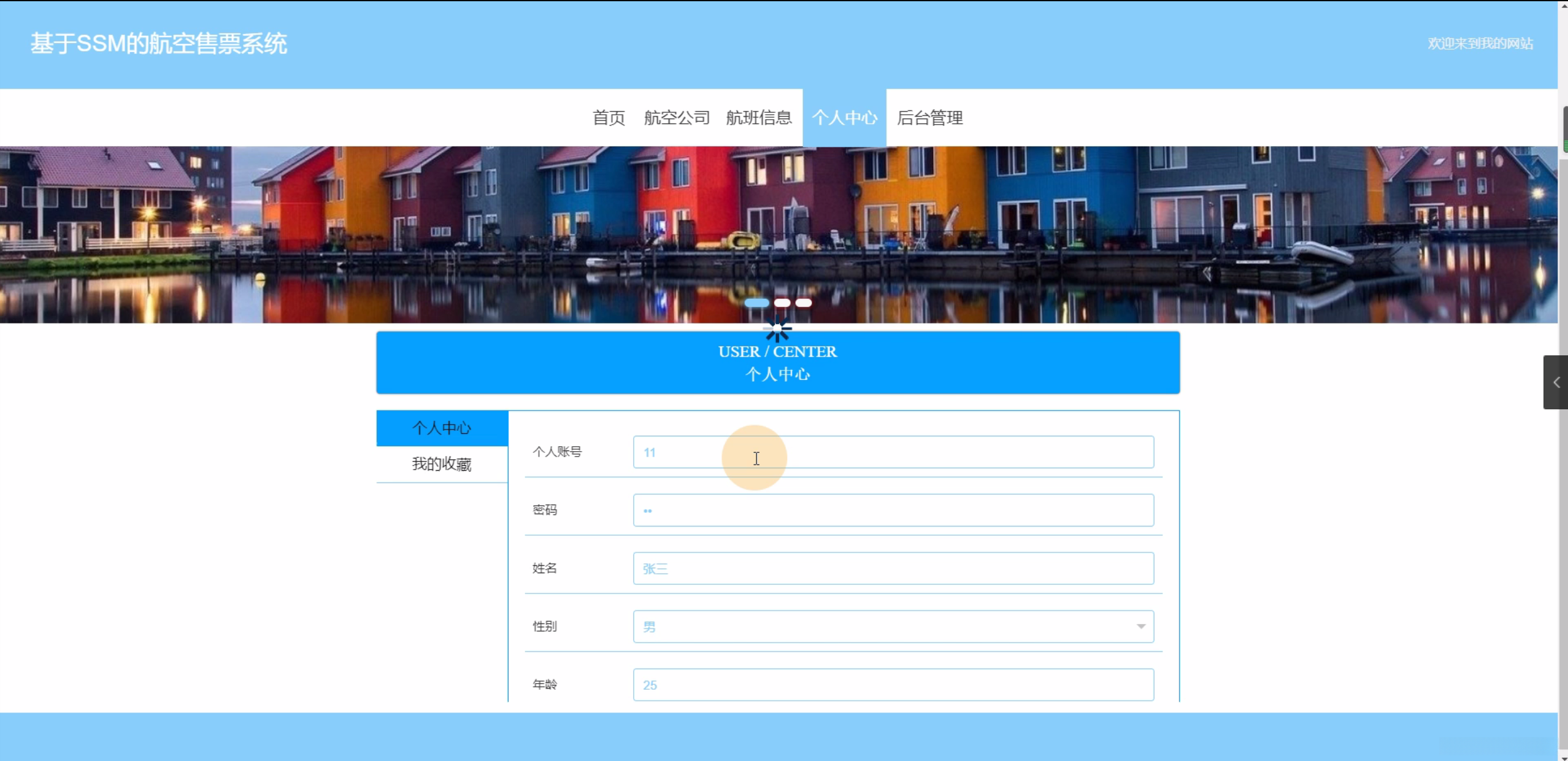Click the 姓名 input field

[893, 568]
